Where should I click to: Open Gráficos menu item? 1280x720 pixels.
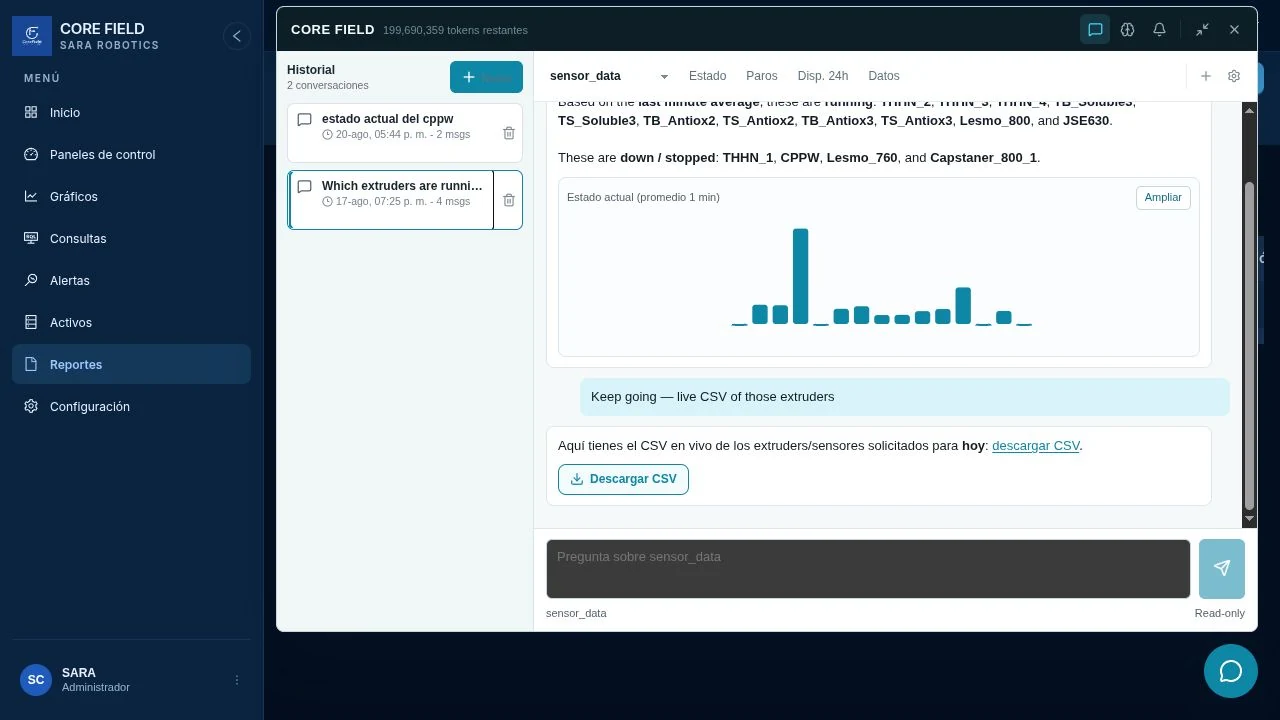(x=131, y=197)
